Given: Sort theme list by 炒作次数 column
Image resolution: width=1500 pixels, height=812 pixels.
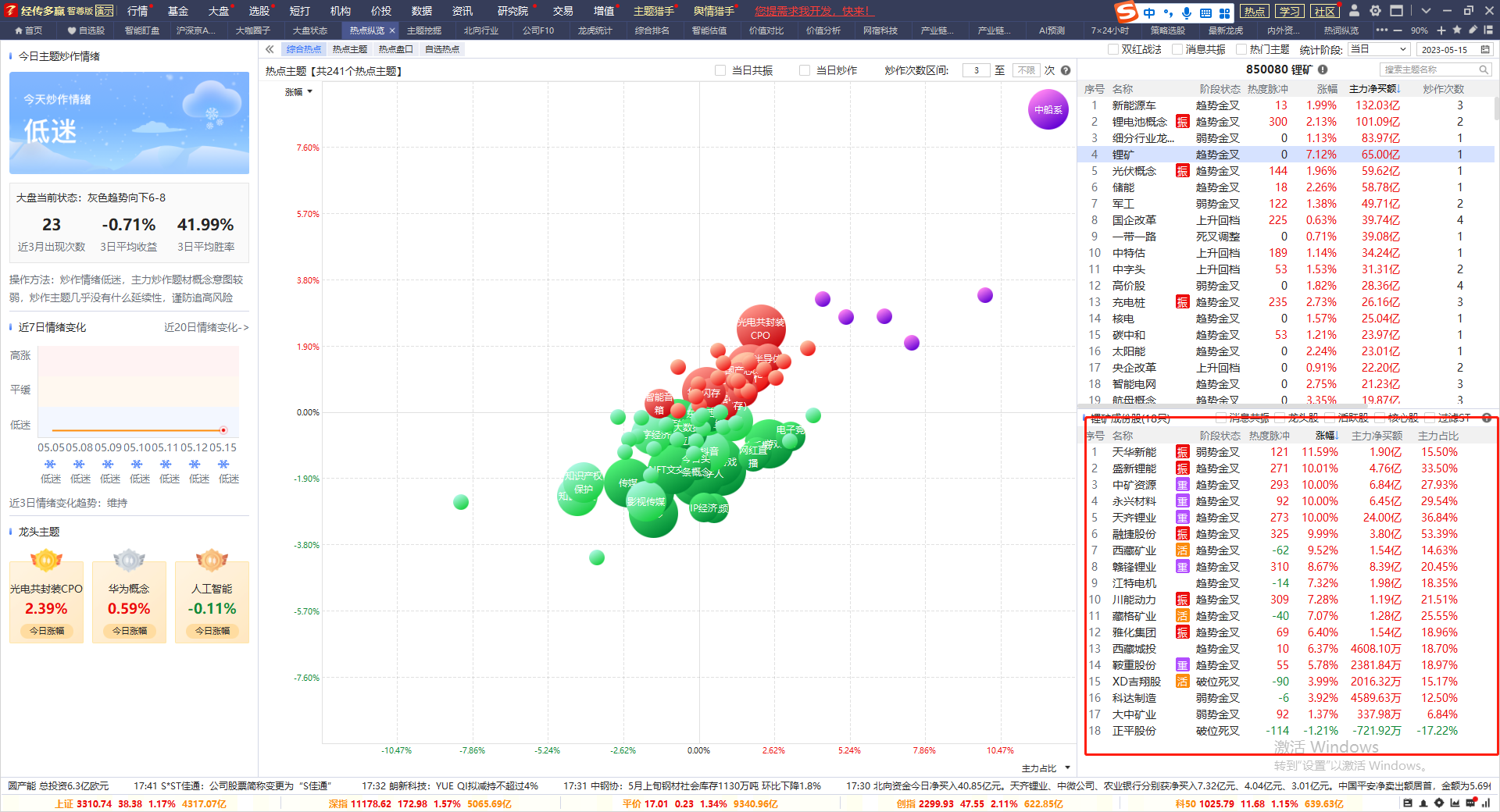Looking at the screenshot, I should coord(1444,89).
